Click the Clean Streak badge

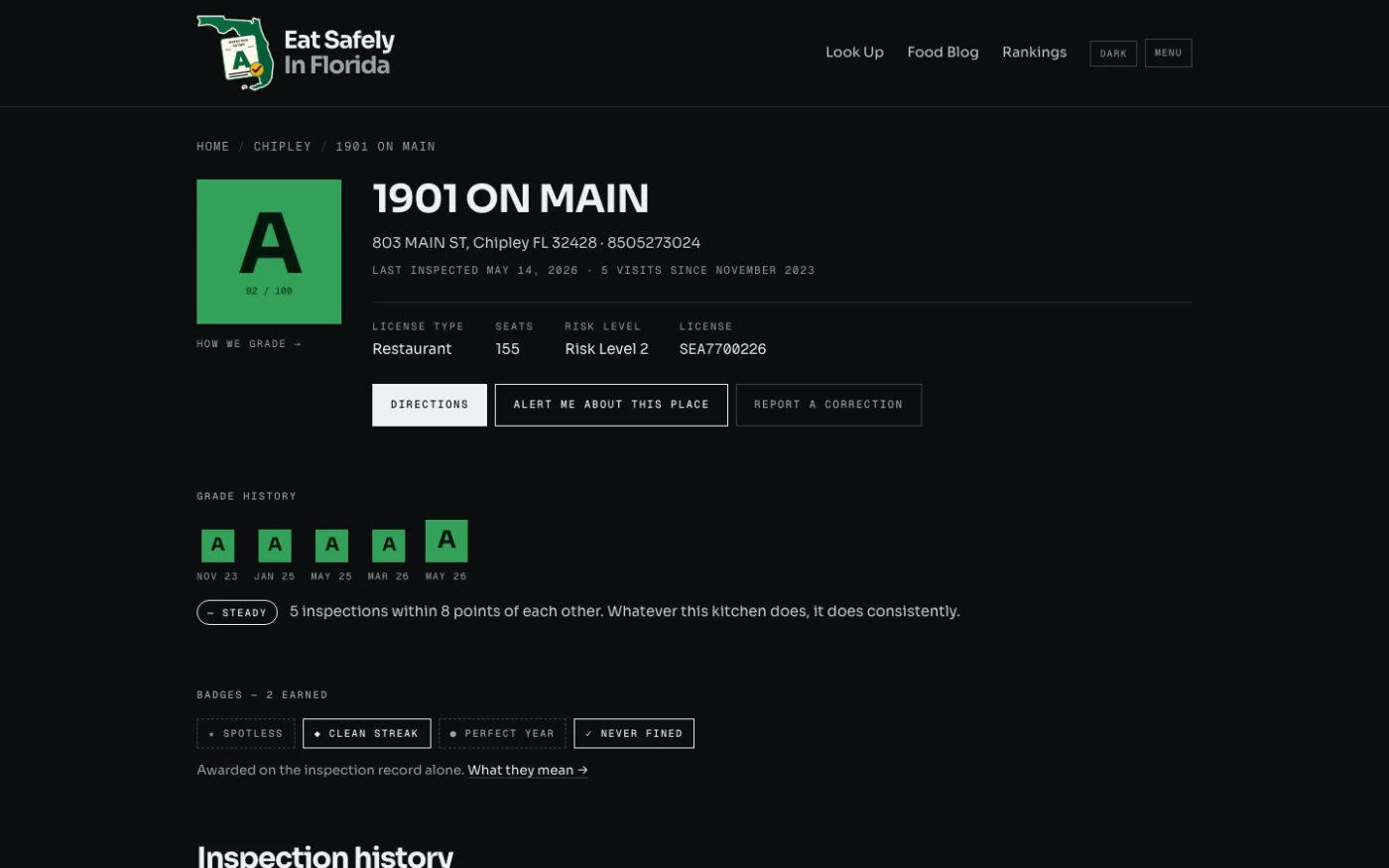pyautogui.click(x=367, y=734)
